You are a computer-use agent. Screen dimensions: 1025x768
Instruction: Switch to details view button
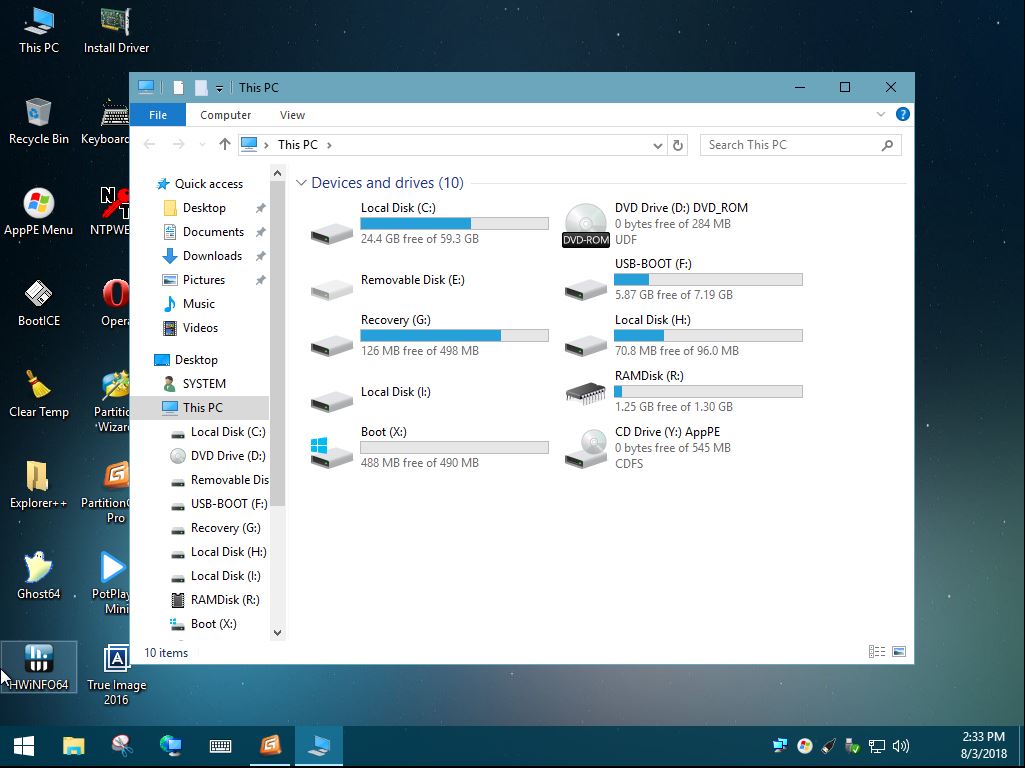point(877,652)
